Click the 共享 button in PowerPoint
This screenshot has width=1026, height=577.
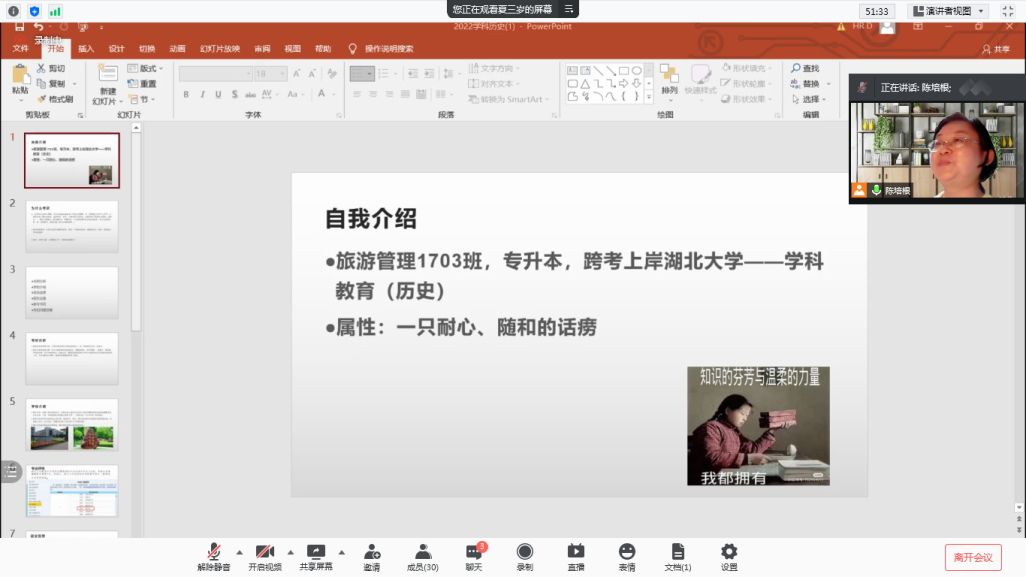(994, 48)
